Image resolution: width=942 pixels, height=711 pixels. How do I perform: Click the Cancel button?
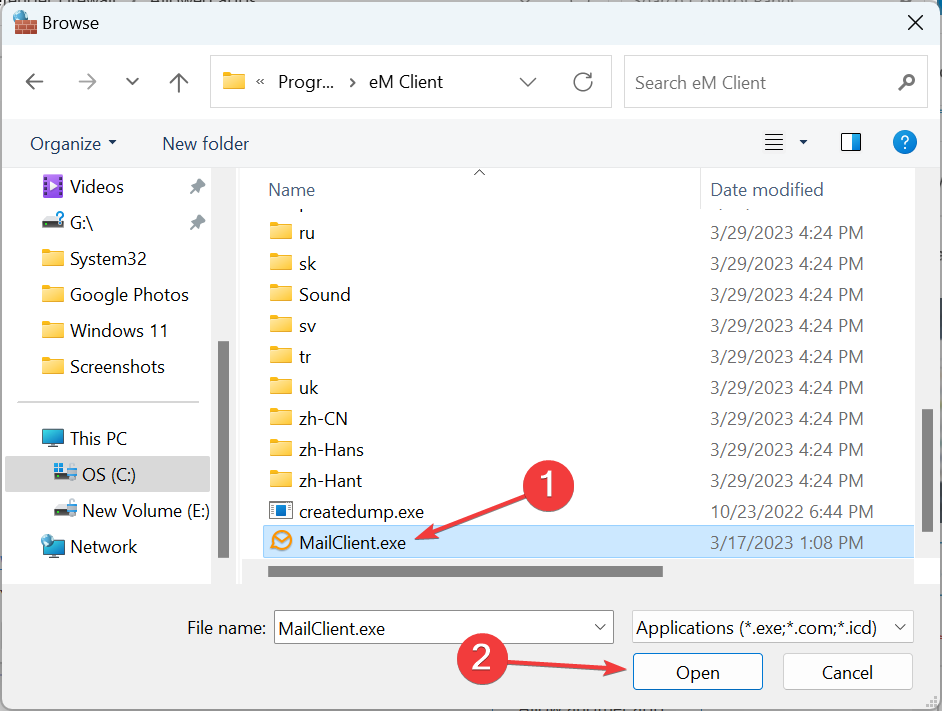(848, 672)
